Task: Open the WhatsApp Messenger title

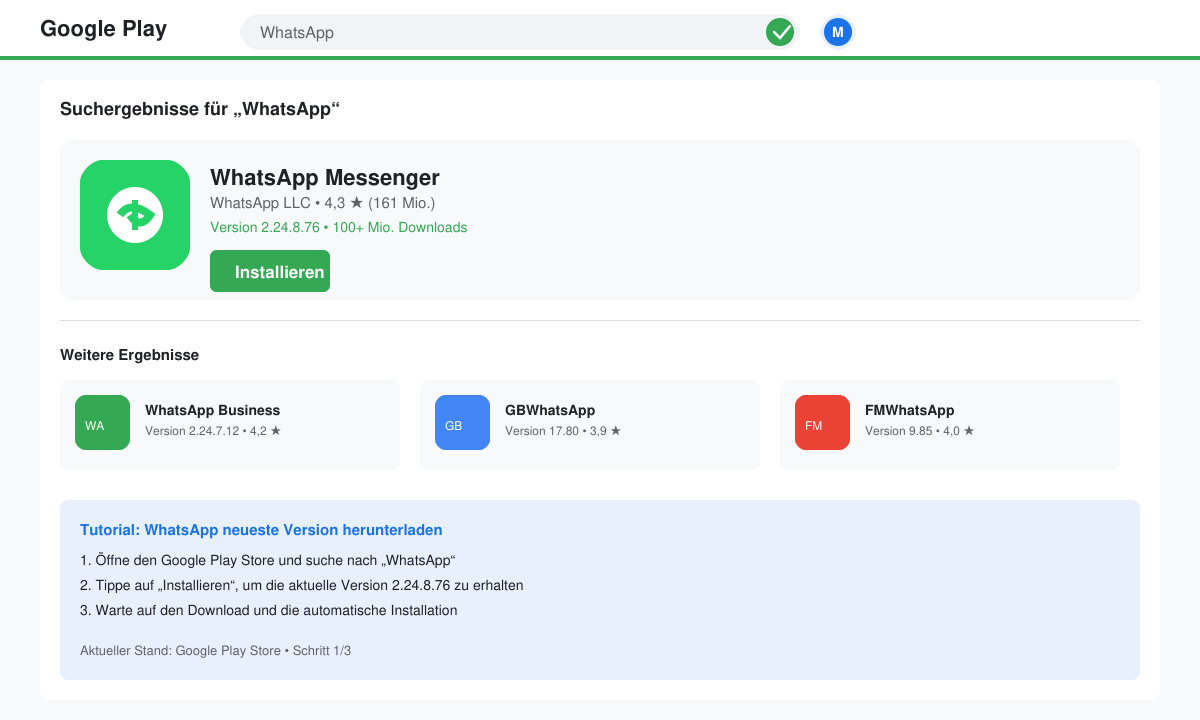Action: point(325,178)
